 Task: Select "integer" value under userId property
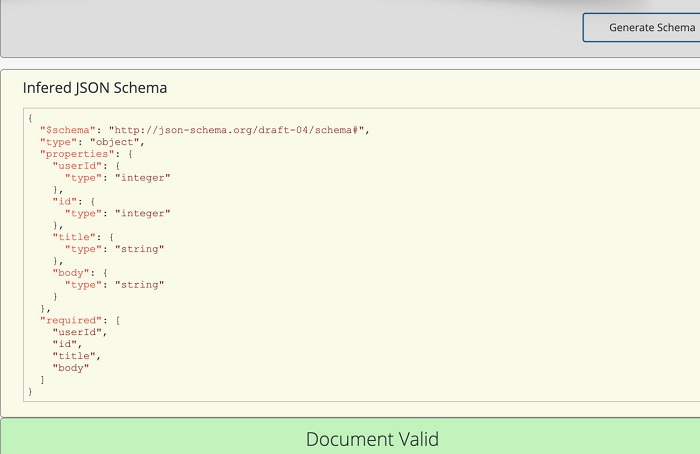143,177
